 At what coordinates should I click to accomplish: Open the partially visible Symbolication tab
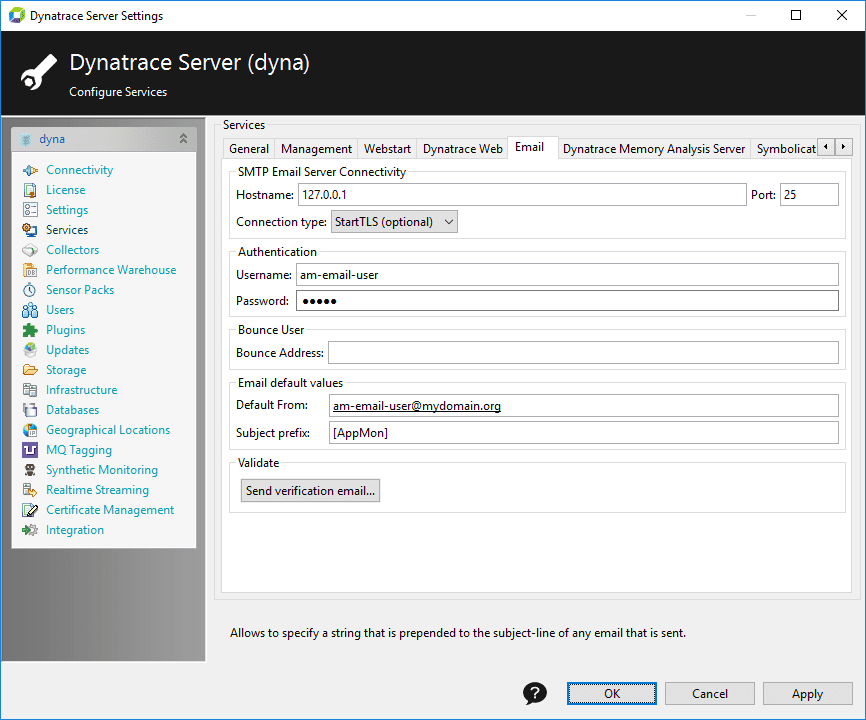(784, 149)
